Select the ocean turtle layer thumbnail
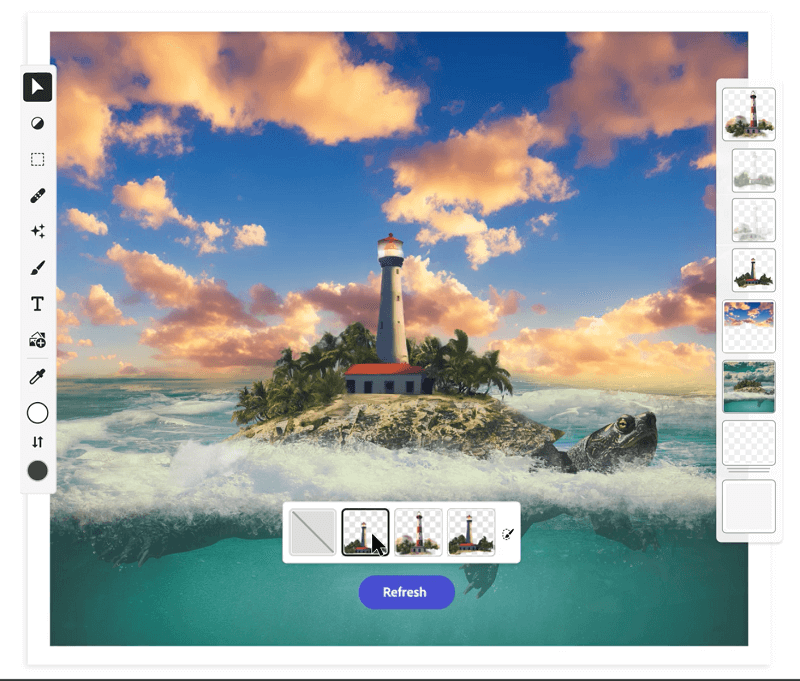This screenshot has height=681, width=800. click(748, 387)
